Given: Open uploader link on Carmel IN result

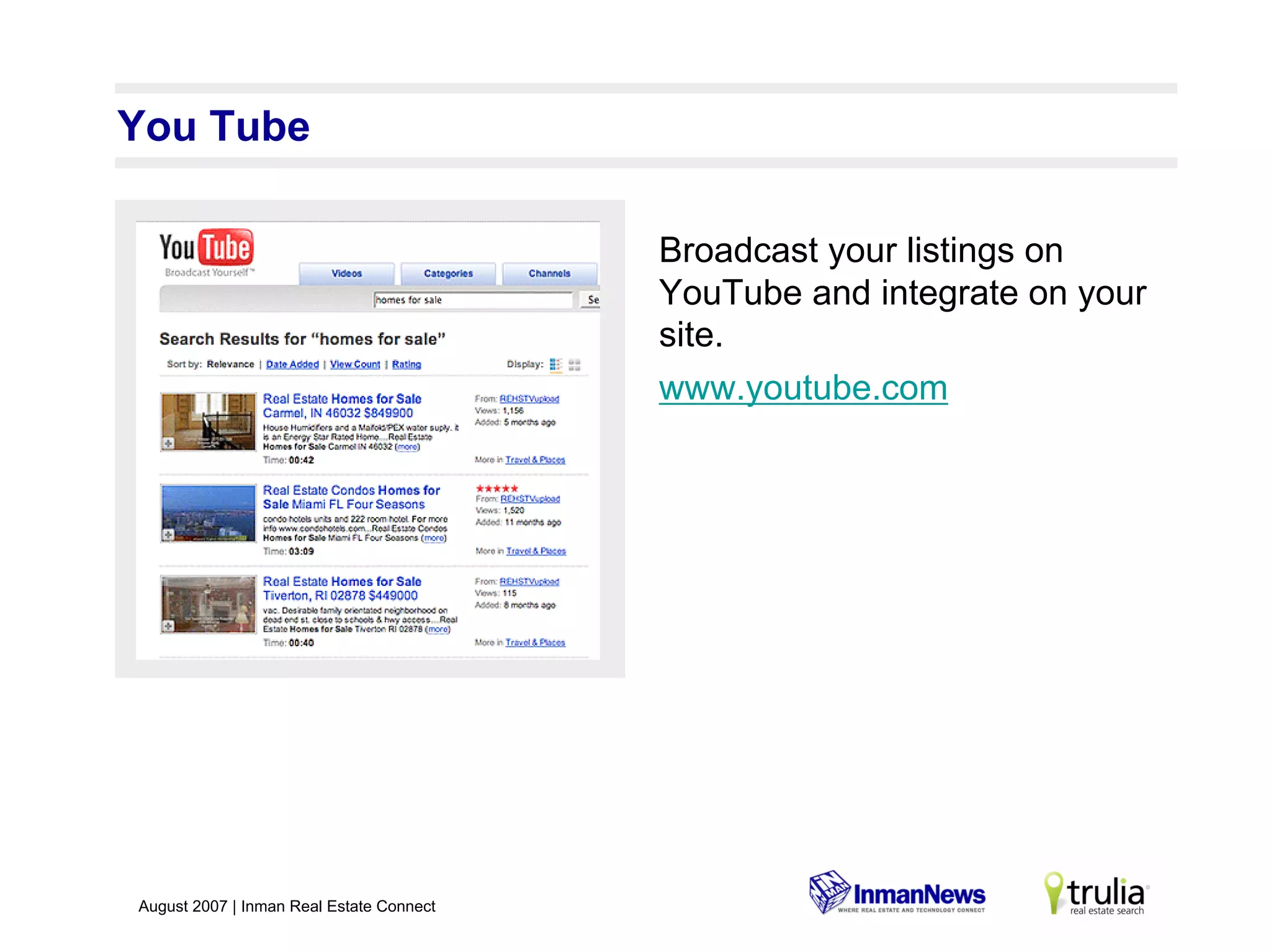Looking at the screenshot, I should point(529,399).
